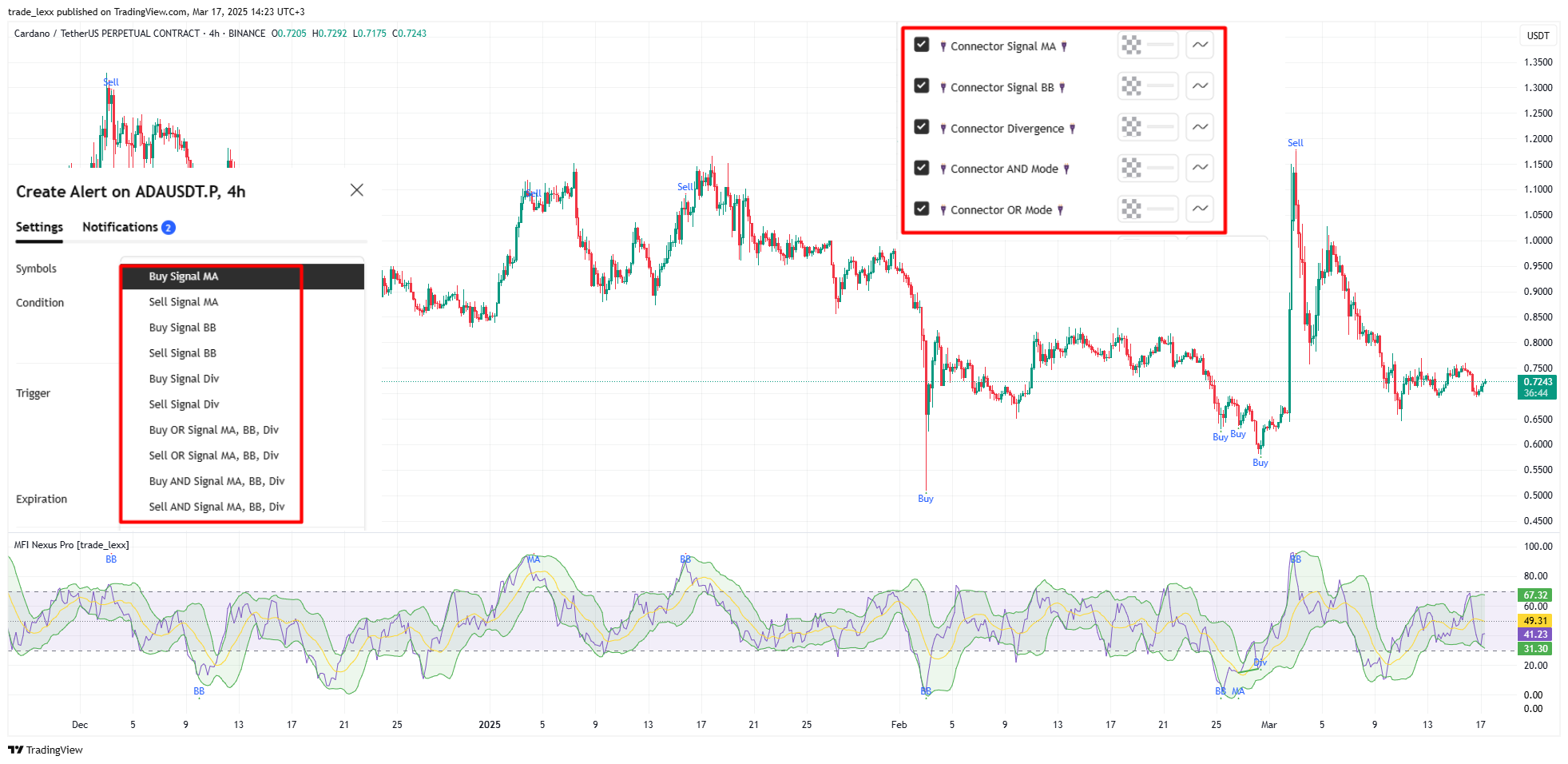Image resolution: width=1568 pixels, height=764 pixels.
Task: Click MFI Nexus Pro indicator title
Action: (x=71, y=545)
